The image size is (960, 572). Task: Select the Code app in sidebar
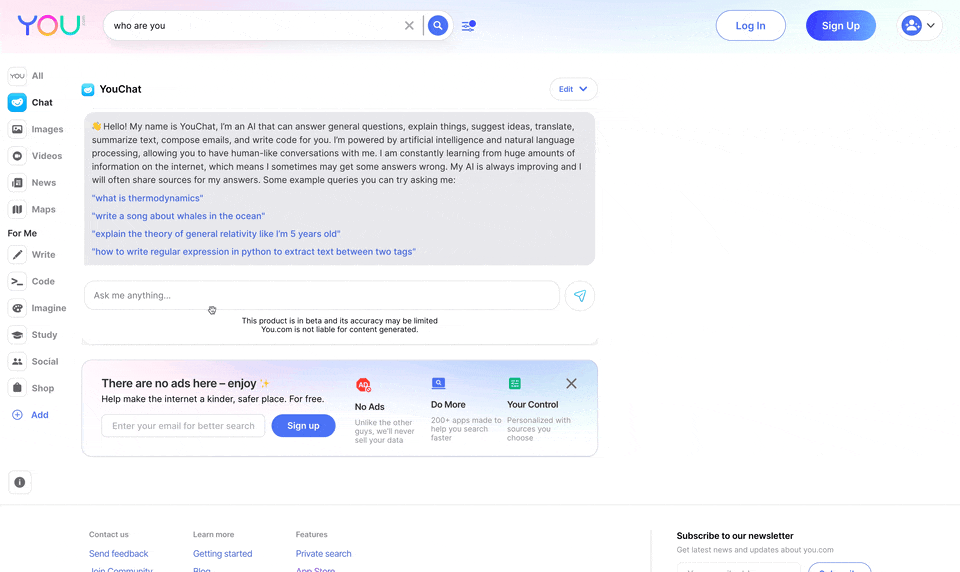pos(32,282)
